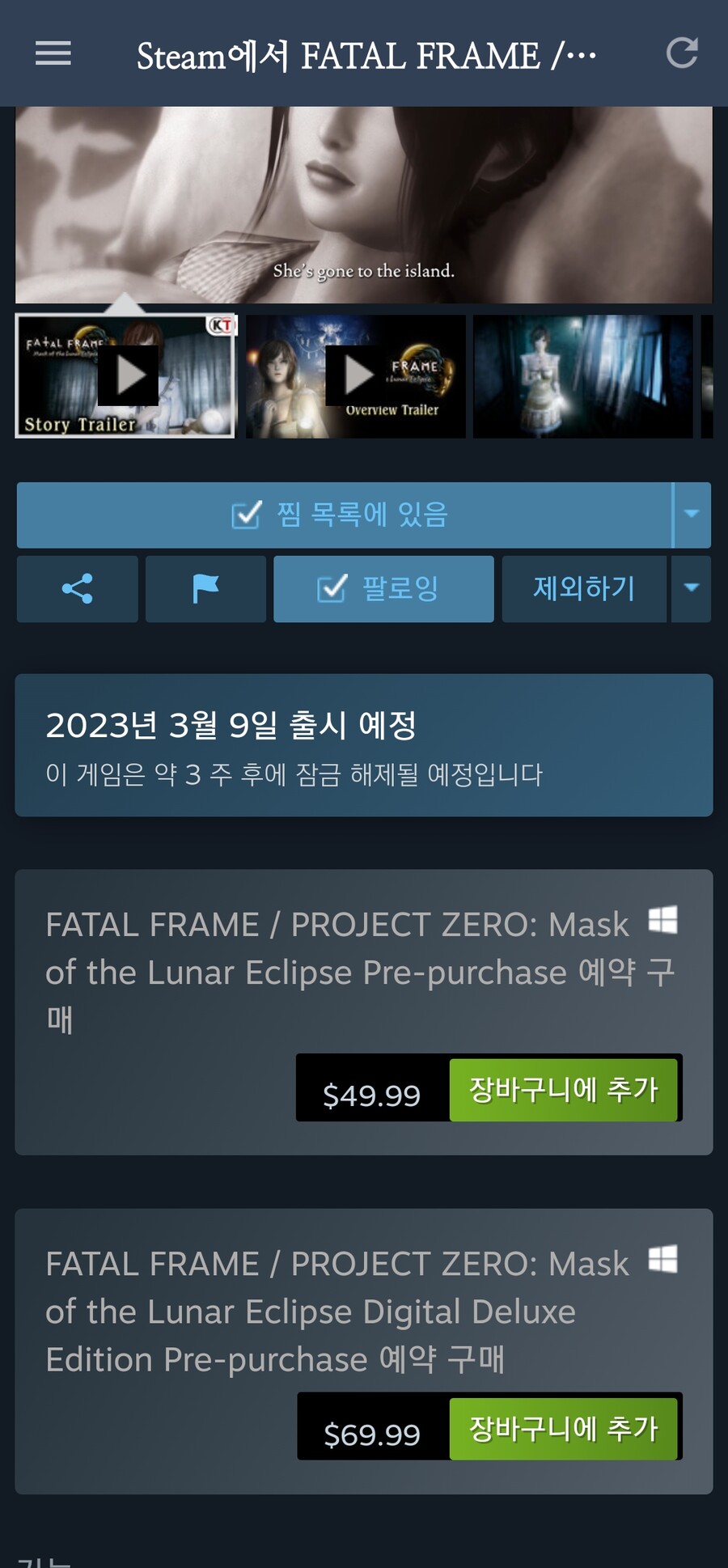The width and height of the screenshot is (728, 1568).
Task: Click the Steam page title in header
Action: coord(366,56)
